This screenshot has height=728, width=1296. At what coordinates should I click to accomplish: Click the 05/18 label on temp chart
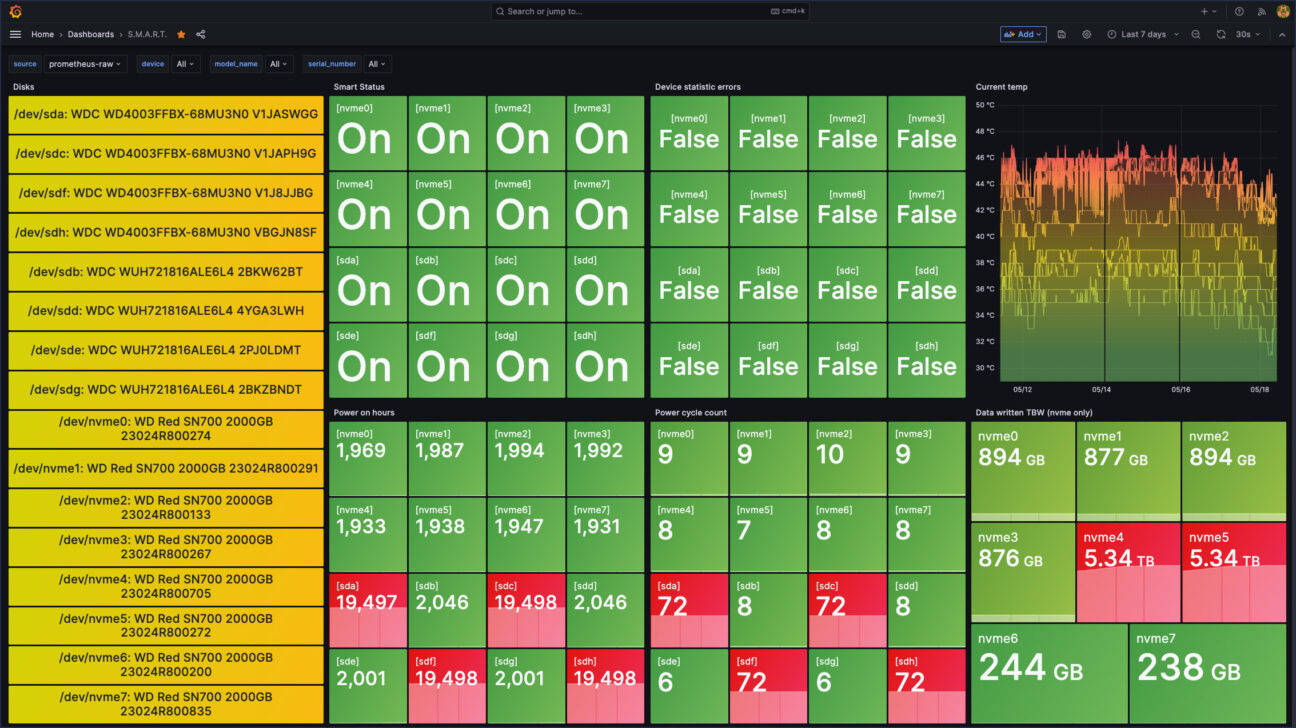tap(1260, 390)
